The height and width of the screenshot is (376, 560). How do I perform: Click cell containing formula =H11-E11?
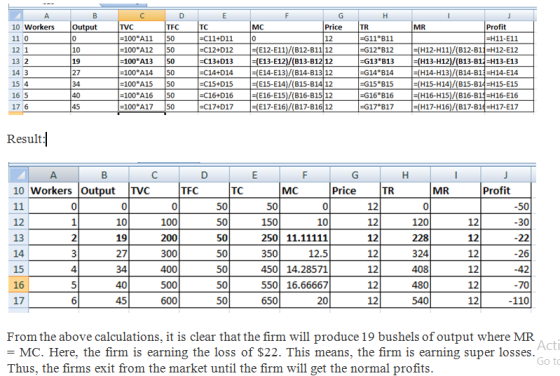509,38
